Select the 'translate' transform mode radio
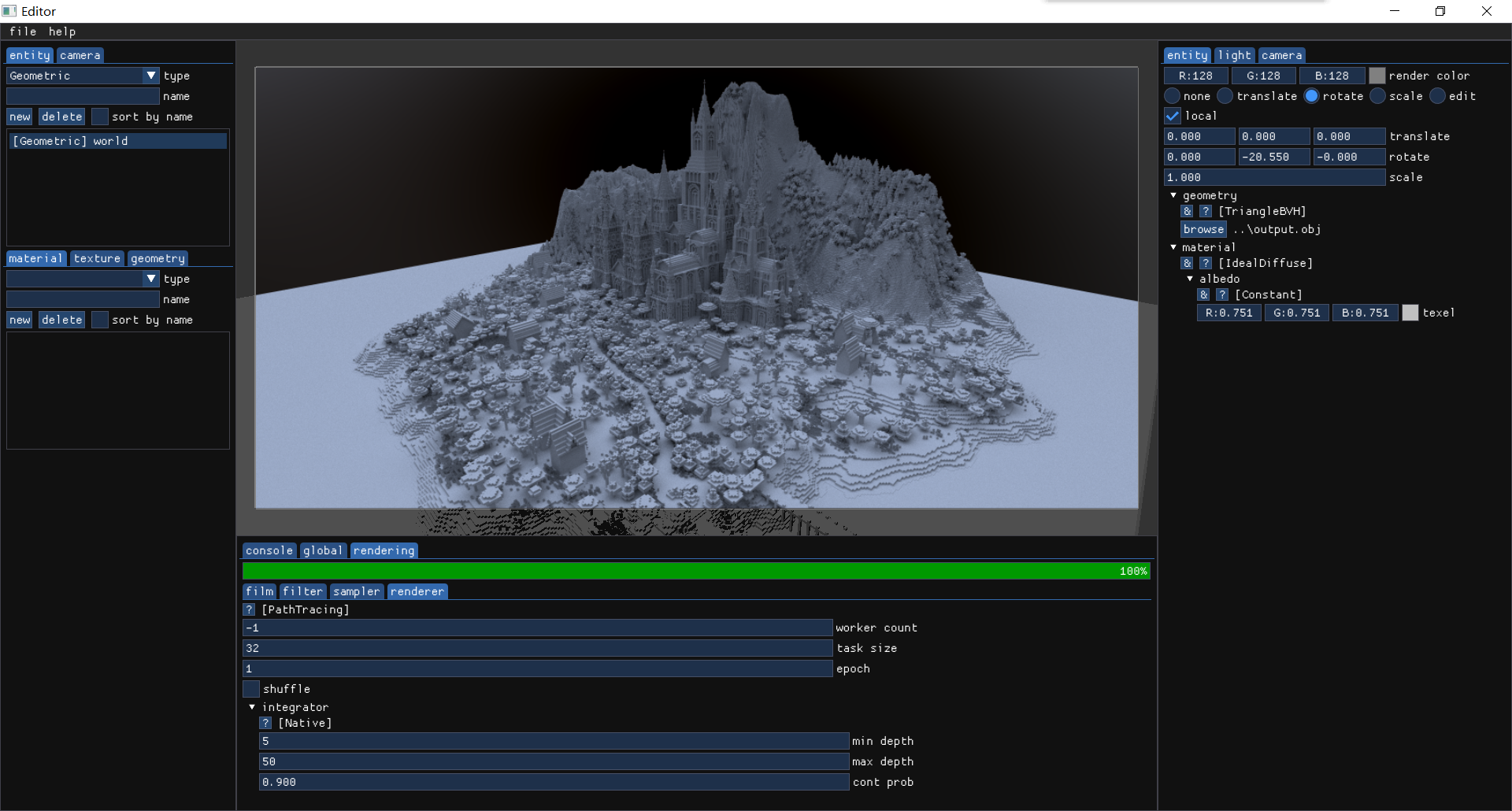Image resolution: width=1512 pixels, height=811 pixels. (1225, 96)
